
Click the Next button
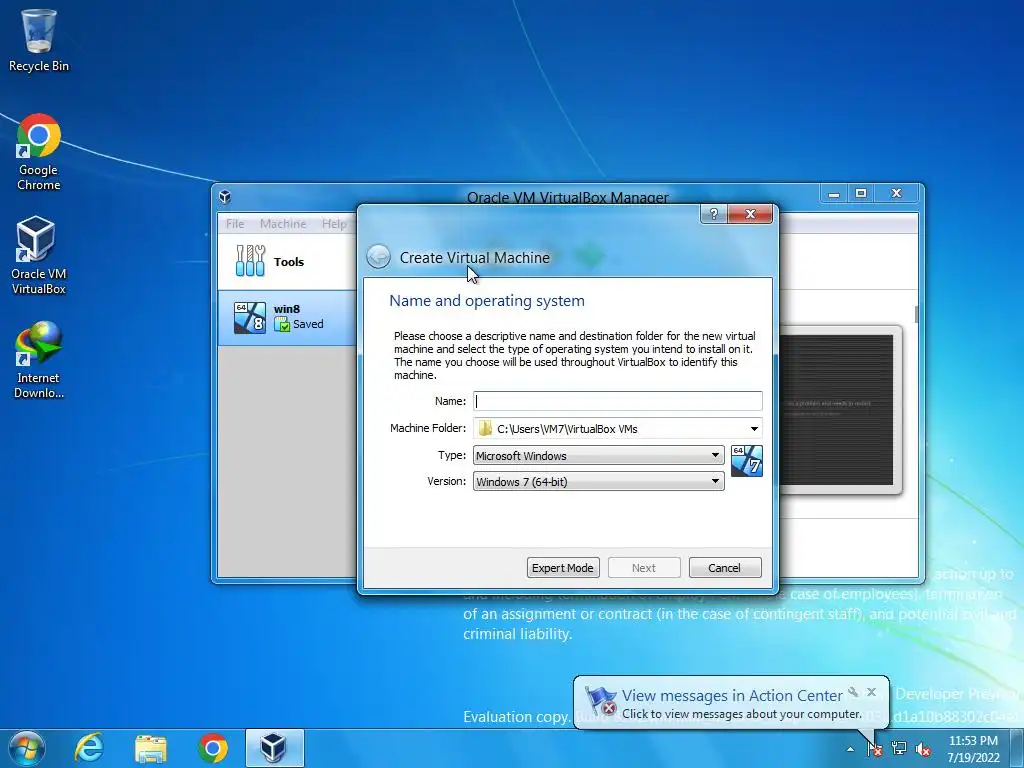pos(644,568)
